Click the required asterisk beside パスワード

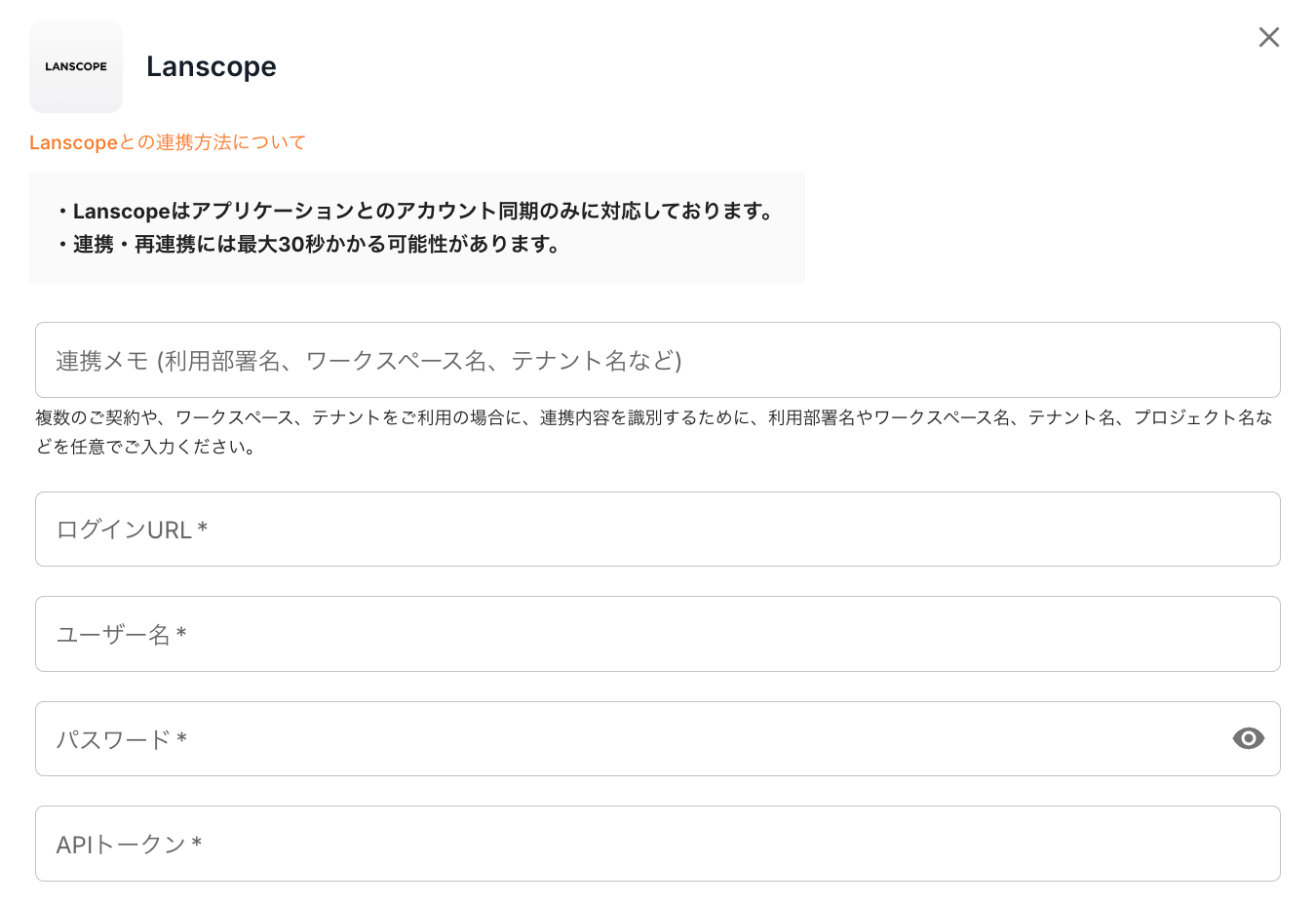(182, 739)
